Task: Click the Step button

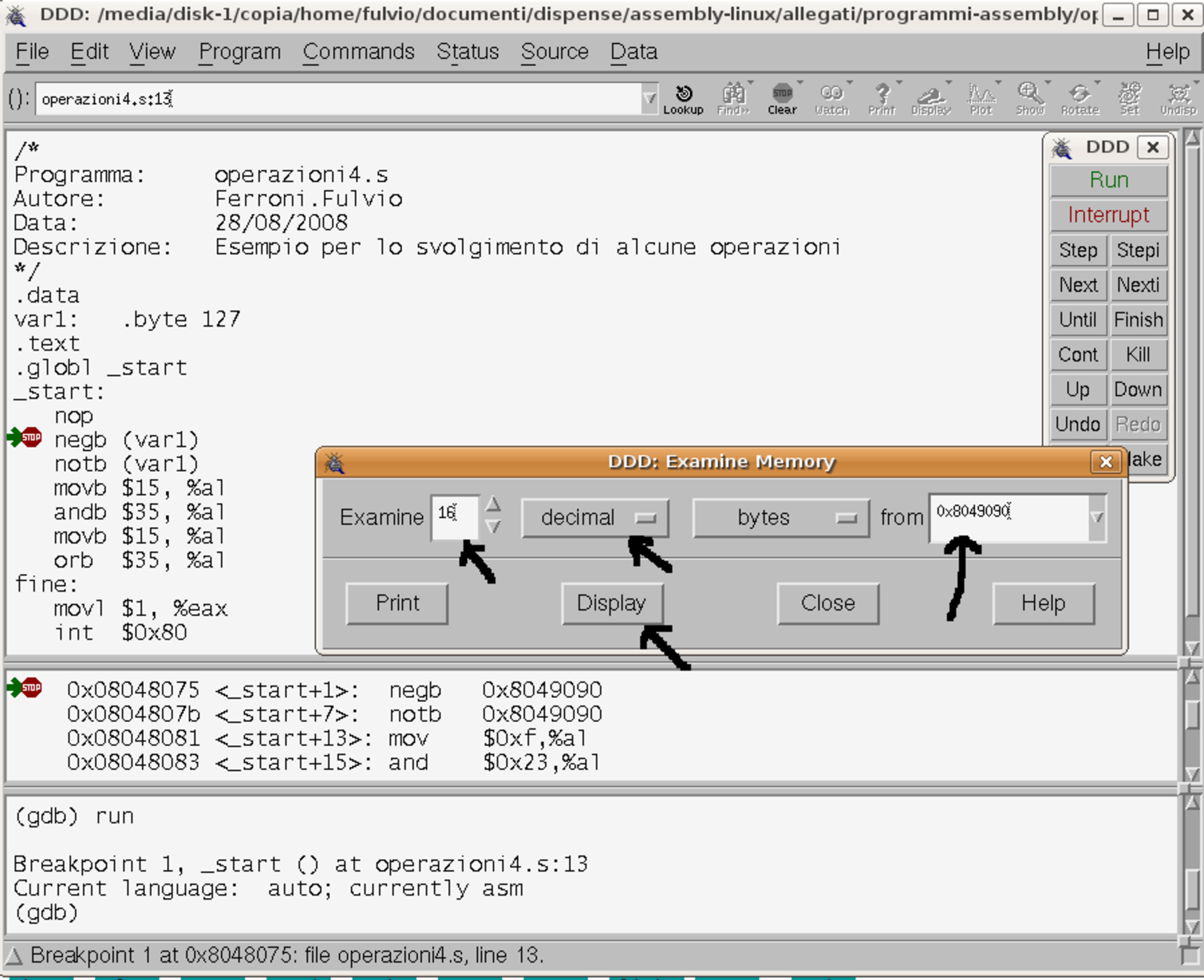Action: pos(1078,250)
